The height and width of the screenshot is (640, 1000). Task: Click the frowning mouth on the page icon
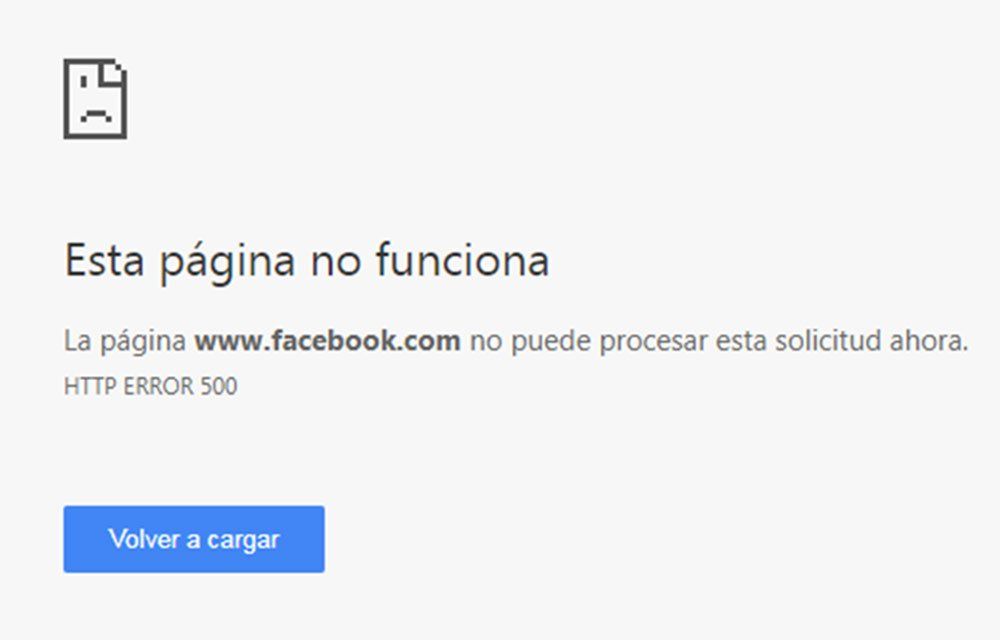tap(96, 115)
